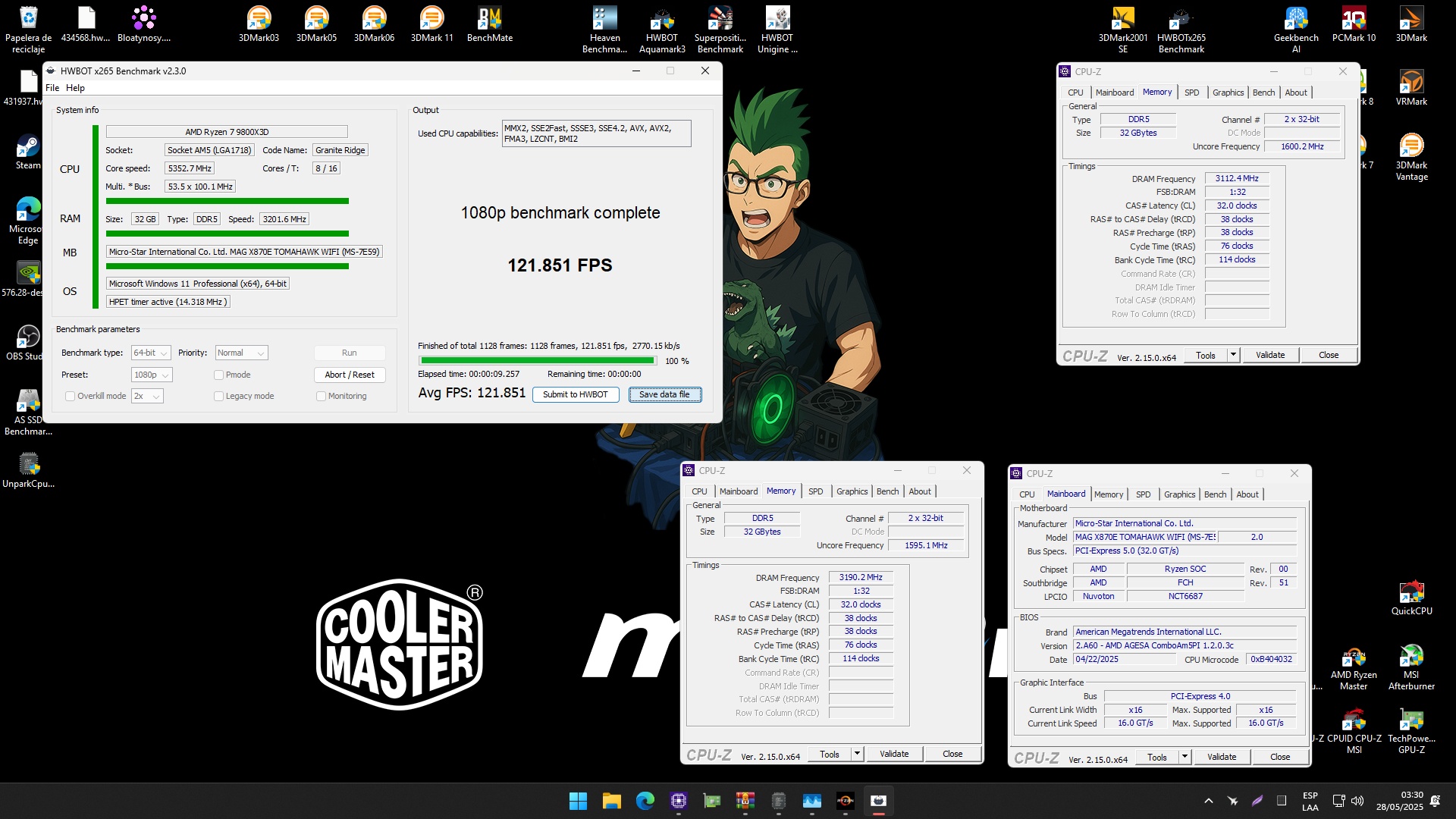Open the 3DMark Vantage desktop icon
This screenshot has height=819, width=1456.
tap(1411, 157)
